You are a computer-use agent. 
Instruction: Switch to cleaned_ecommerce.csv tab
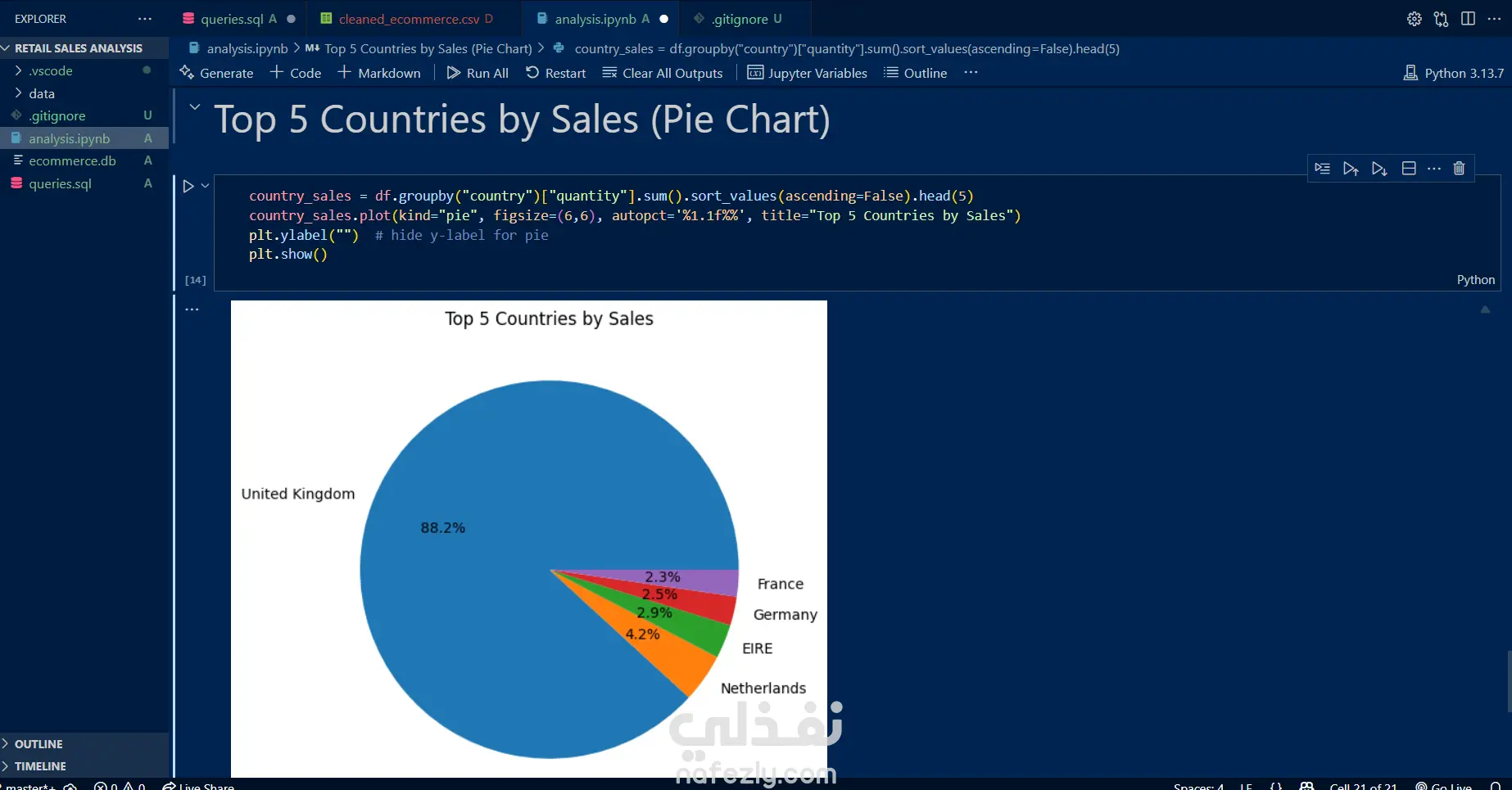409,19
